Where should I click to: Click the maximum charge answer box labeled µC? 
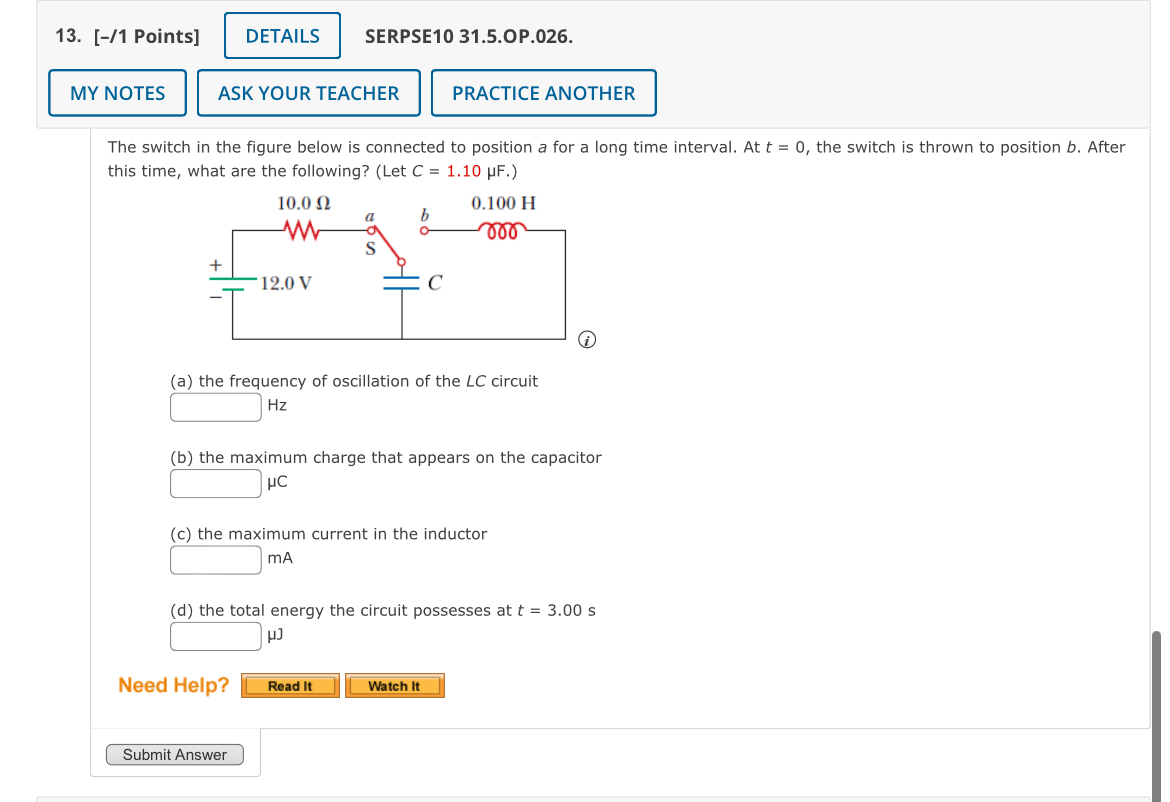tap(215, 483)
